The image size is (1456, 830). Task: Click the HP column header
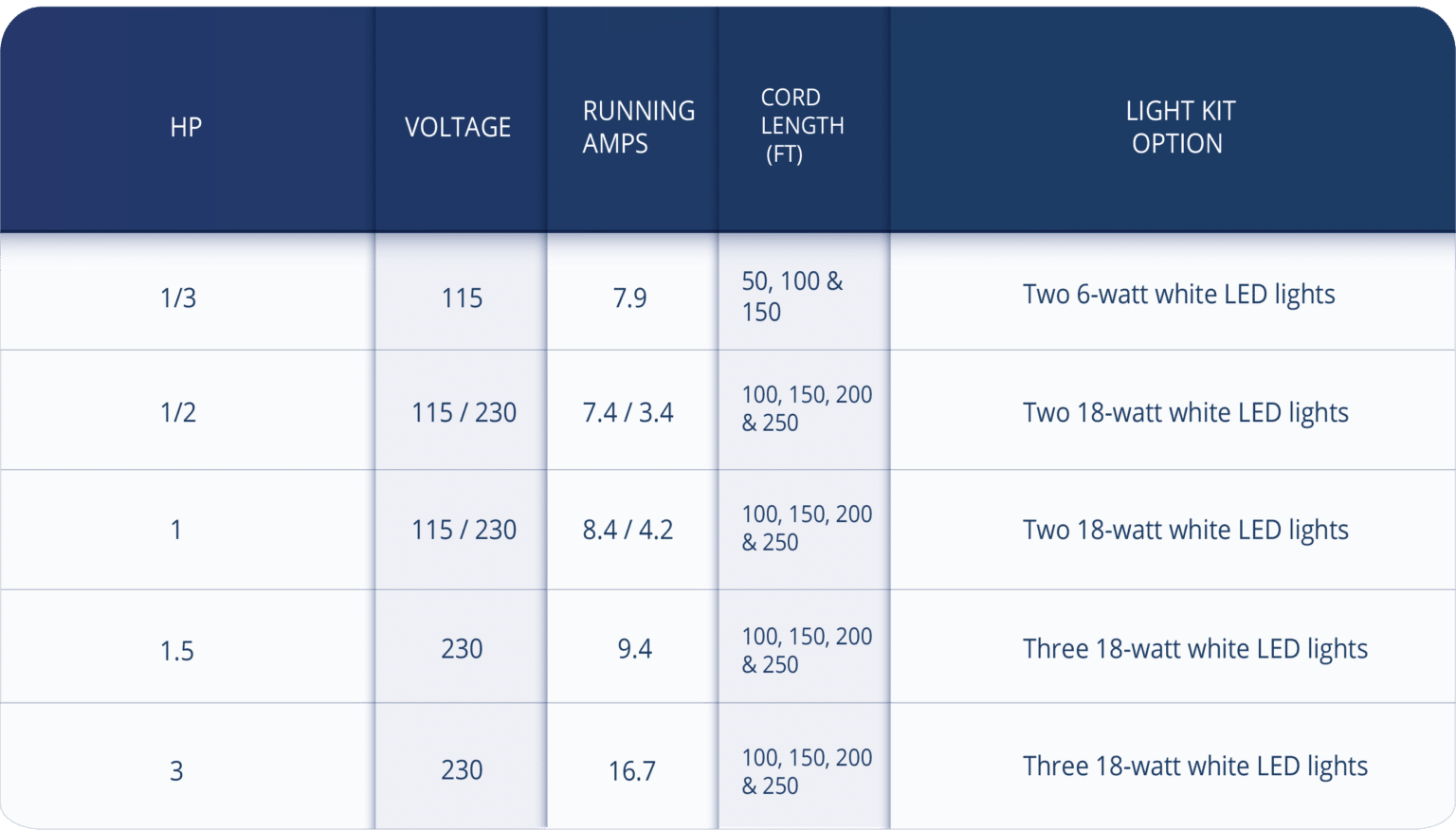click(x=186, y=127)
